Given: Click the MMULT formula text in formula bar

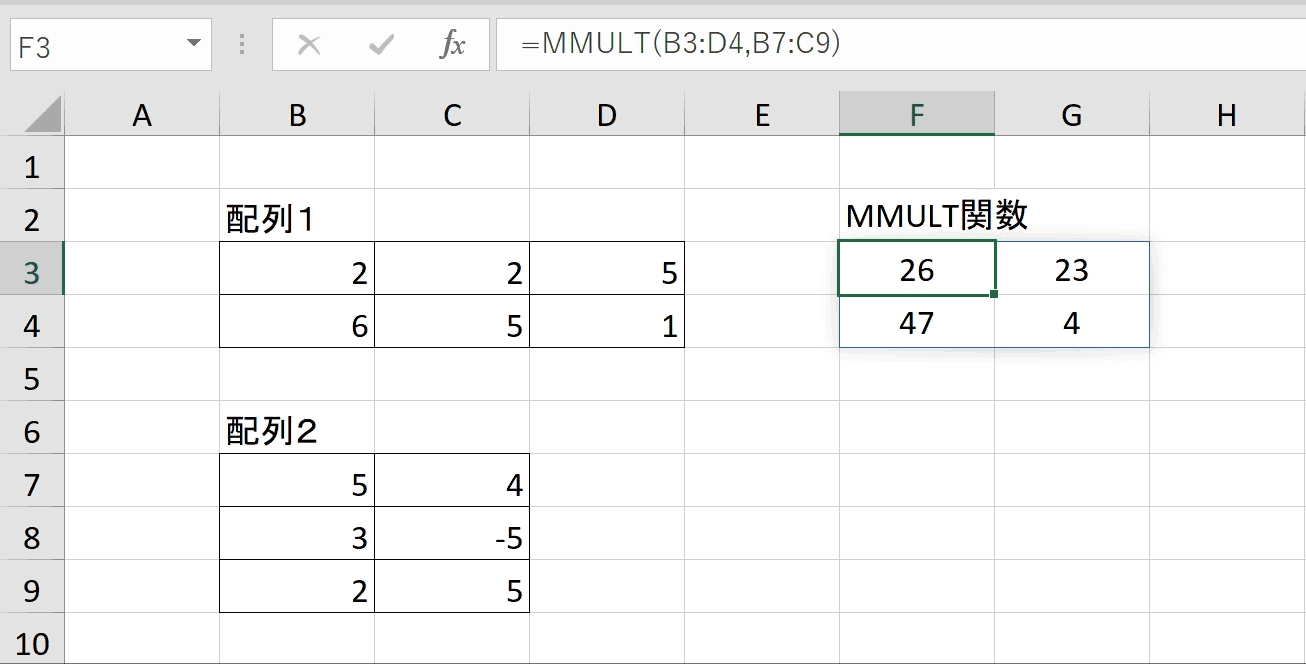Looking at the screenshot, I should [x=680, y=44].
